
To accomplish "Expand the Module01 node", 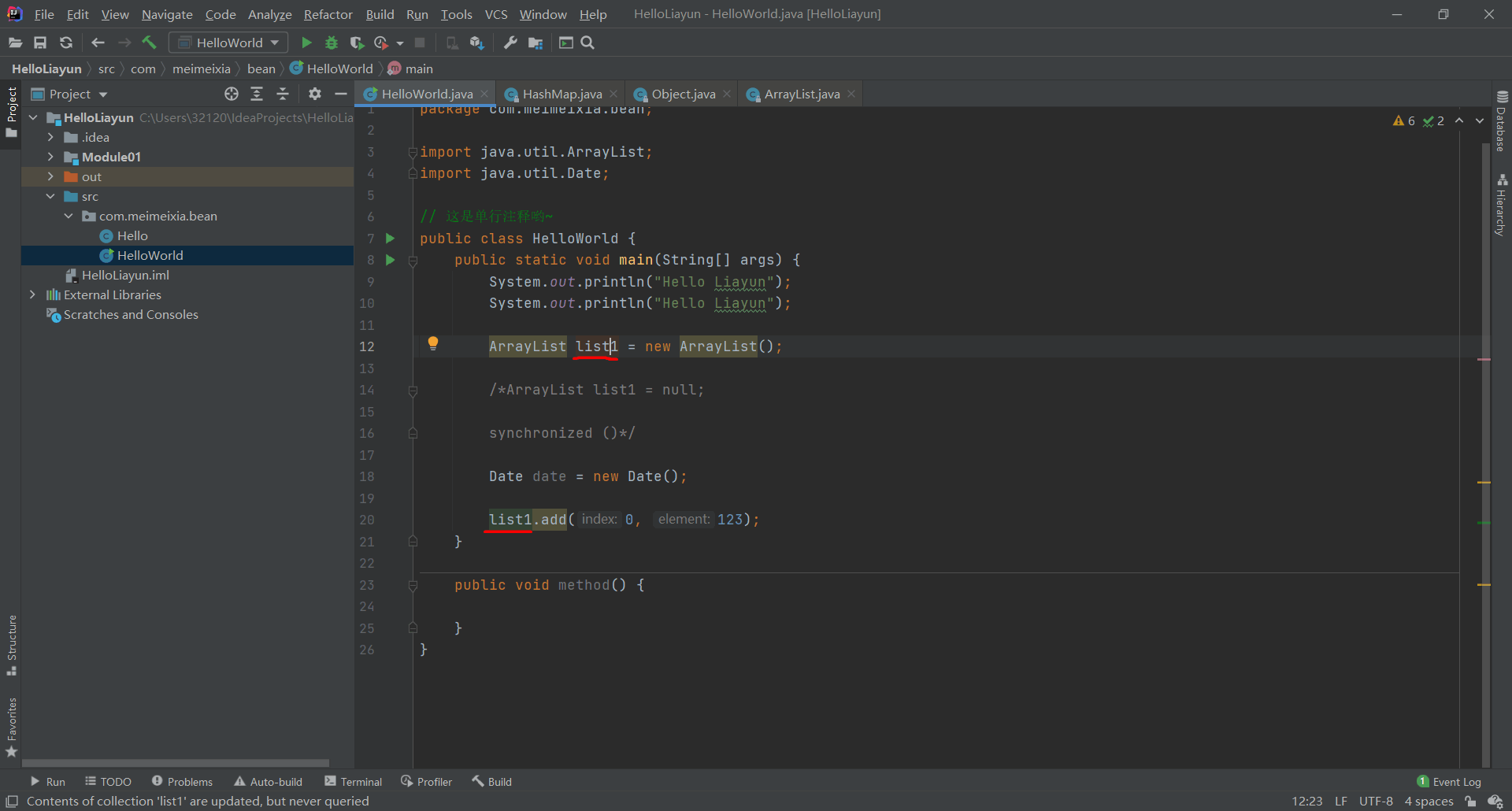I will [x=50, y=157].
